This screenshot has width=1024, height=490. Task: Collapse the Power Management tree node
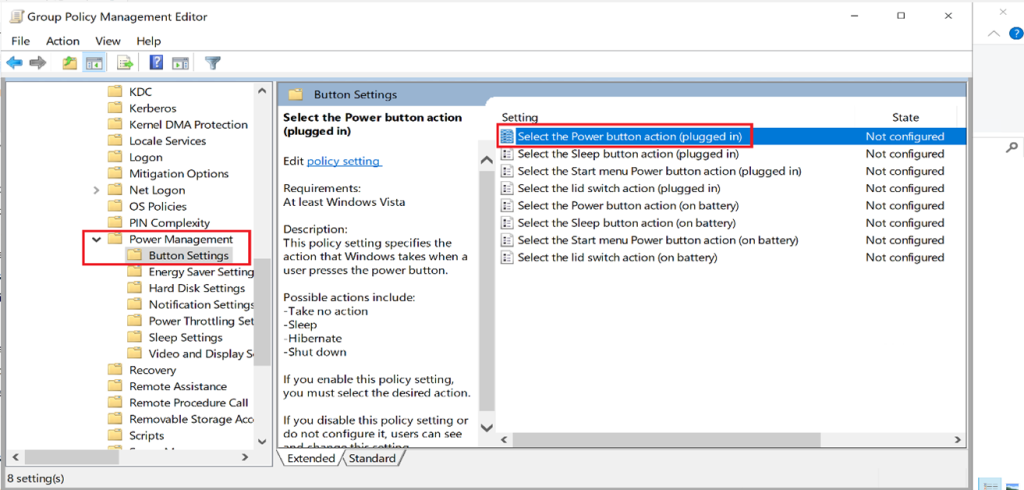point(96,240)
